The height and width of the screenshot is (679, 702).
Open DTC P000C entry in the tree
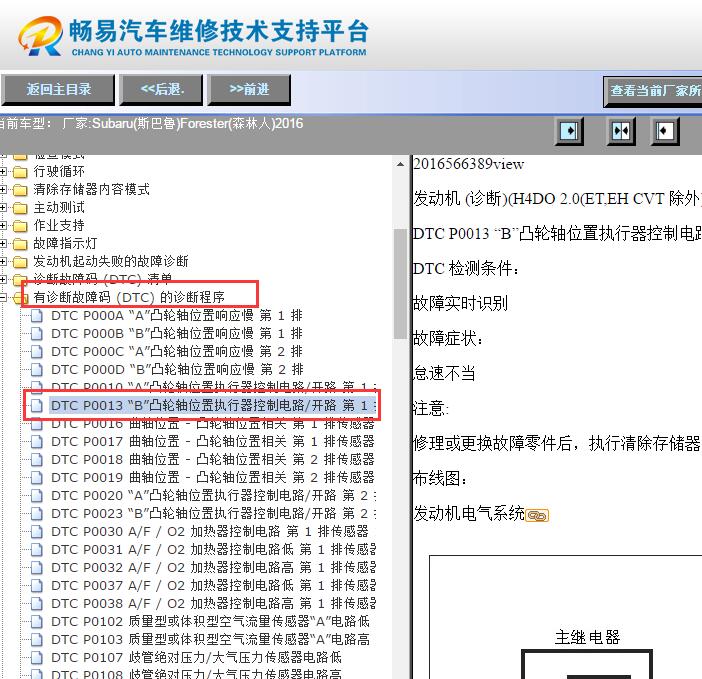[177, 351]
